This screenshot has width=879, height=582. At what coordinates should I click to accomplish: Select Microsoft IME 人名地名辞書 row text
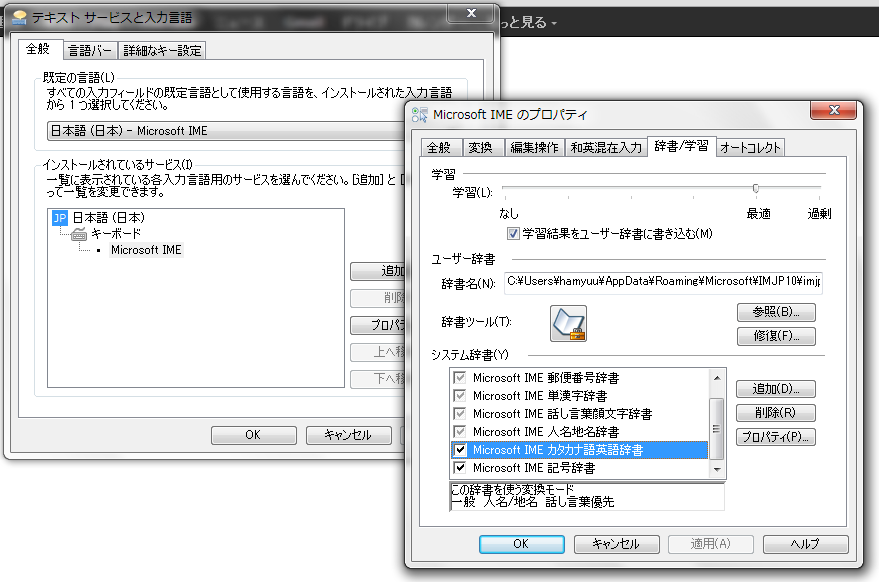click(x=546, y=432)
